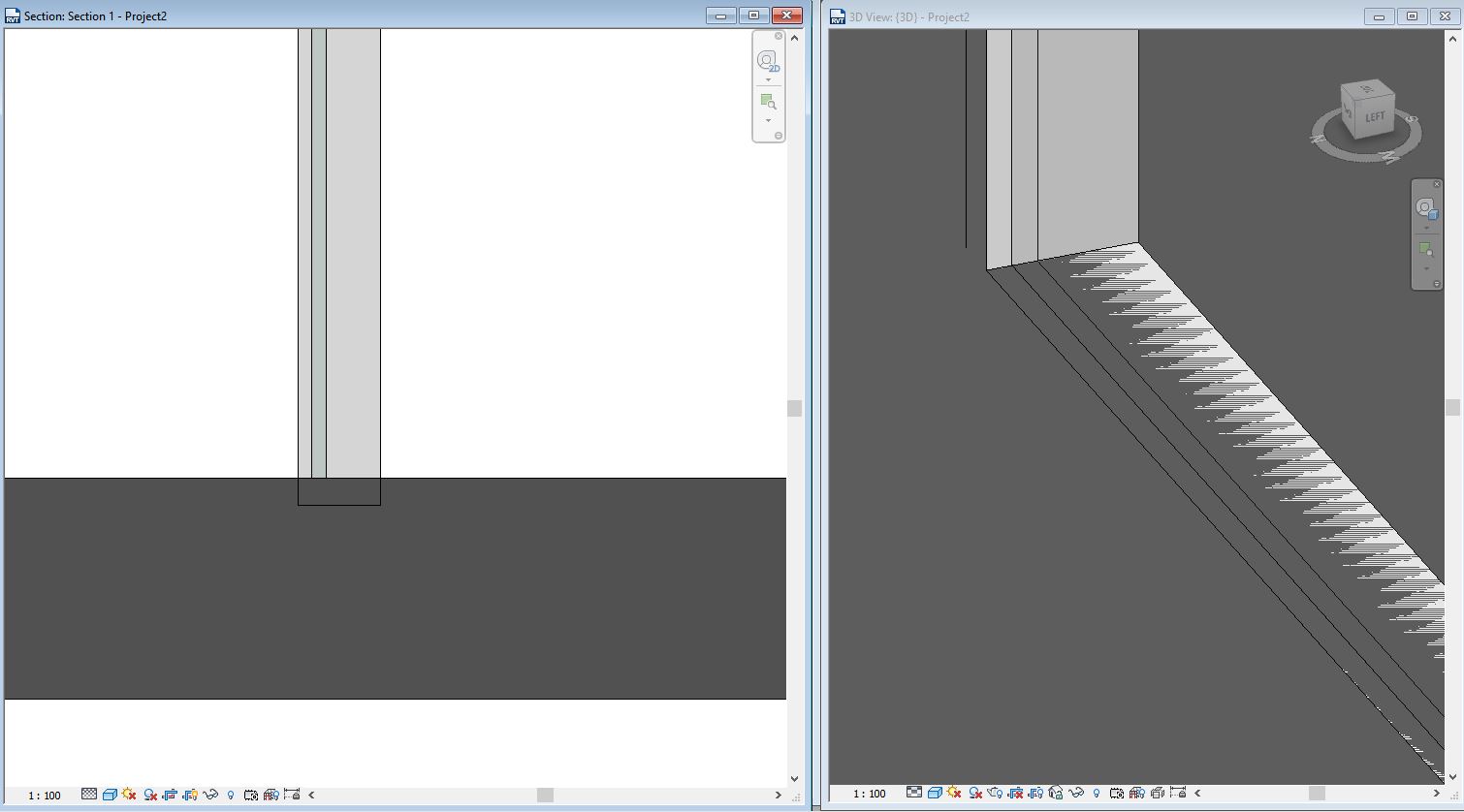Open the Visual Style menu in Section view
This screenshot has height=812, width=1464.
click(110, 794)
